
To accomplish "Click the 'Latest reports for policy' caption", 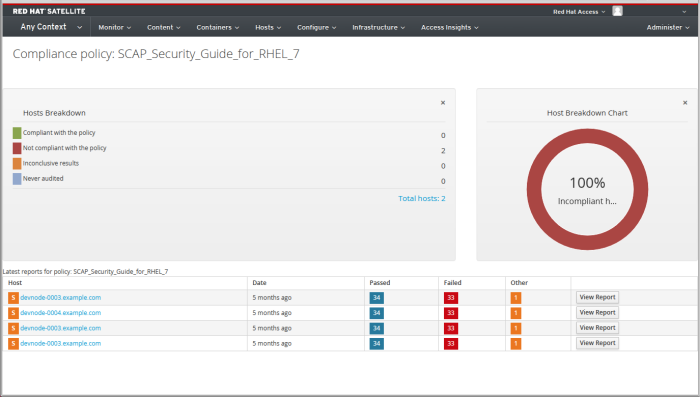I will (85, 272).
